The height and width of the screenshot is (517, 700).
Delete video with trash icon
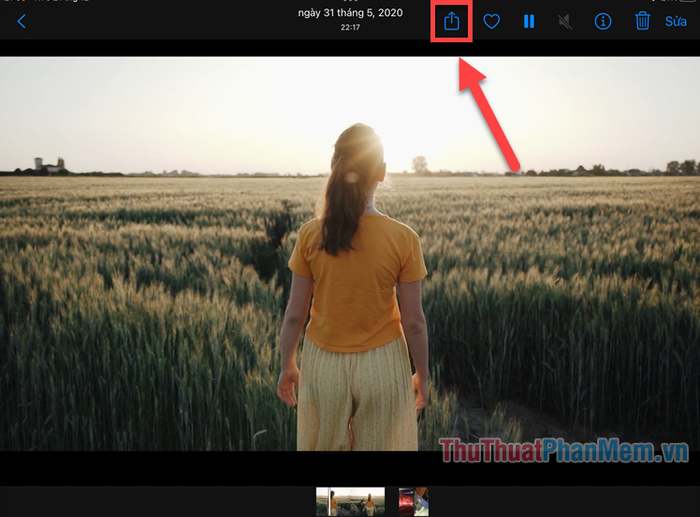coord(642,21)
